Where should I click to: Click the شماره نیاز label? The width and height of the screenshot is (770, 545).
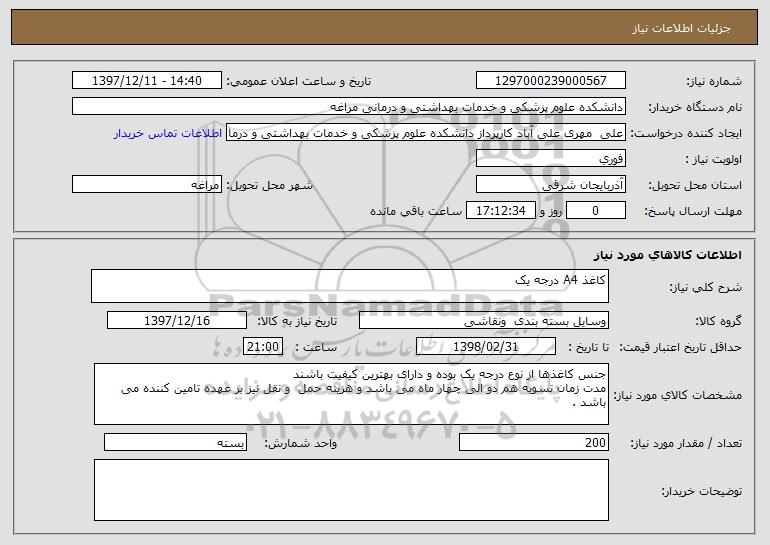point(714,82)
